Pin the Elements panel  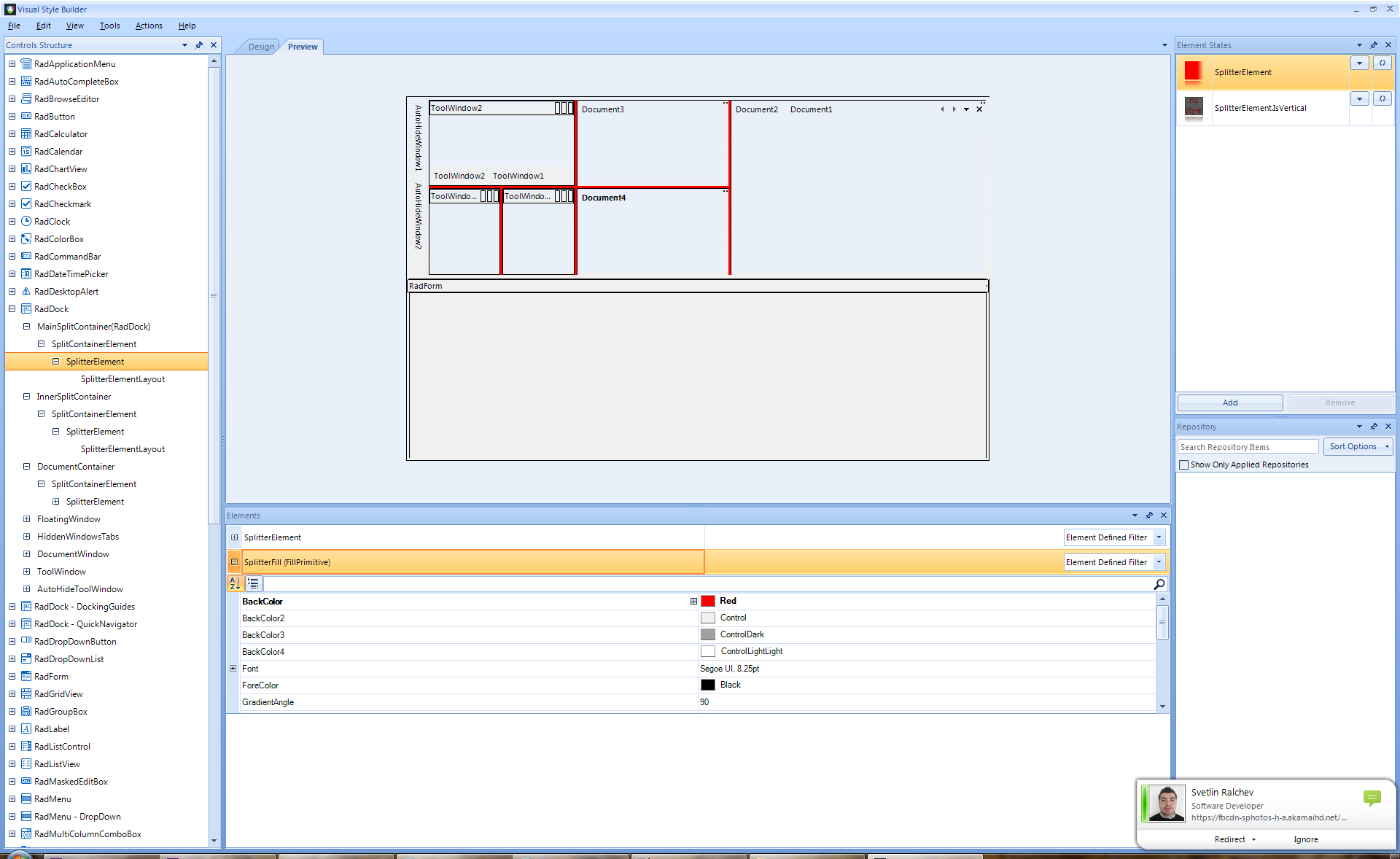pyautogui.click(x=1149, y=516)
